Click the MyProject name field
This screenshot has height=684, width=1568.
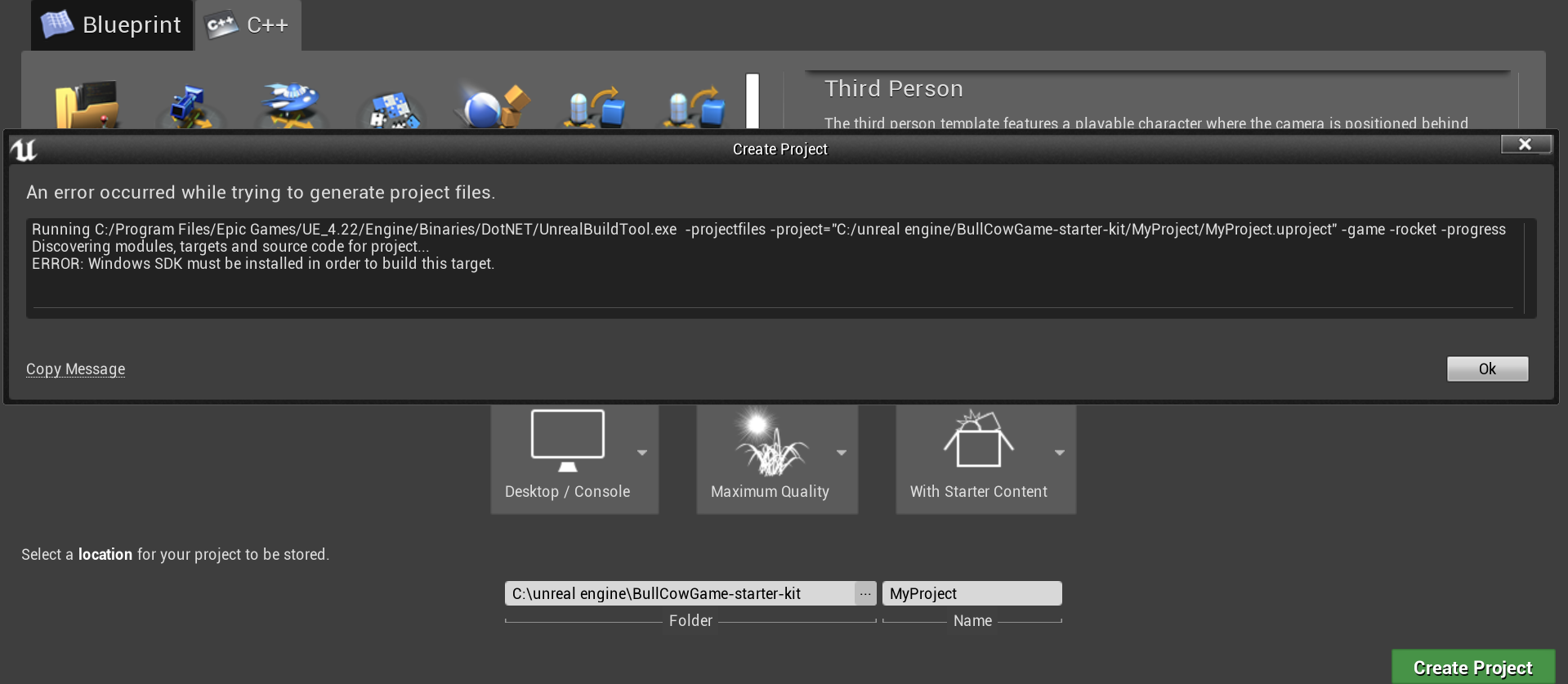972,593
